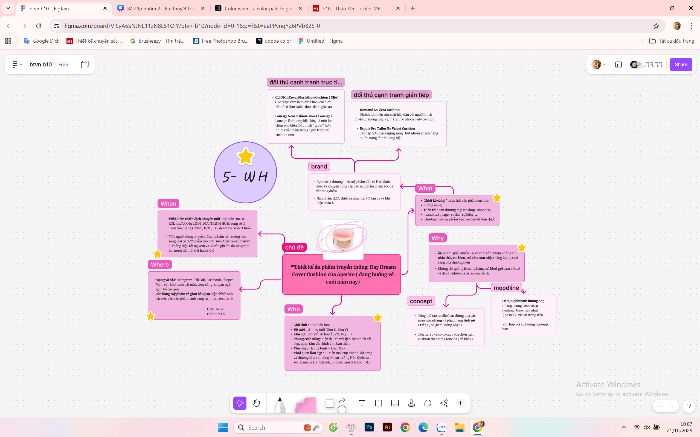The height and width of the screenshot is (437, 700).
Task: Switch to the third browser tab
Action: coord(258,8)
